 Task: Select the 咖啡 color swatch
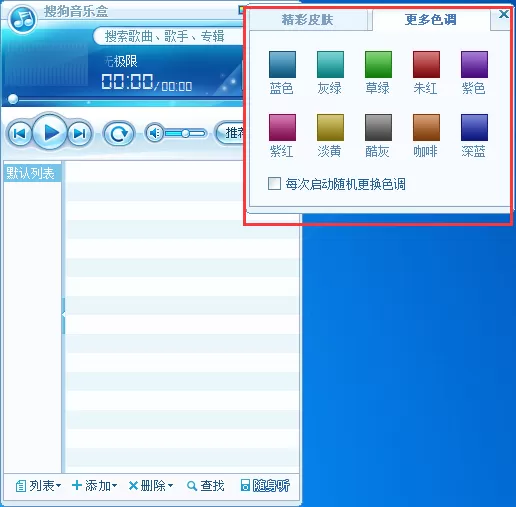coord(426,128)
